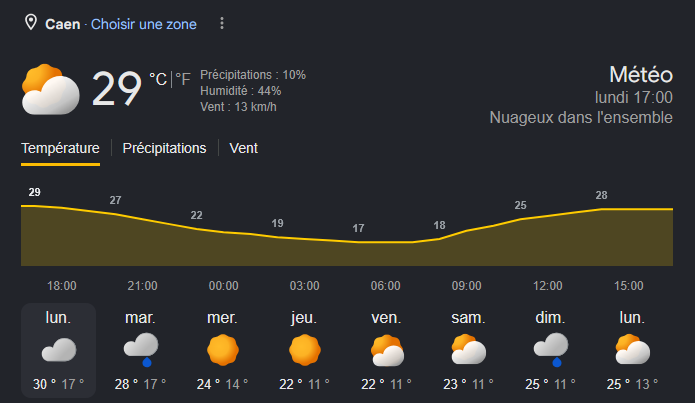The image size is (695, 403).
Task: Select Friday's partly cloudy forecast icon
Action: click(x=387, y=350)
